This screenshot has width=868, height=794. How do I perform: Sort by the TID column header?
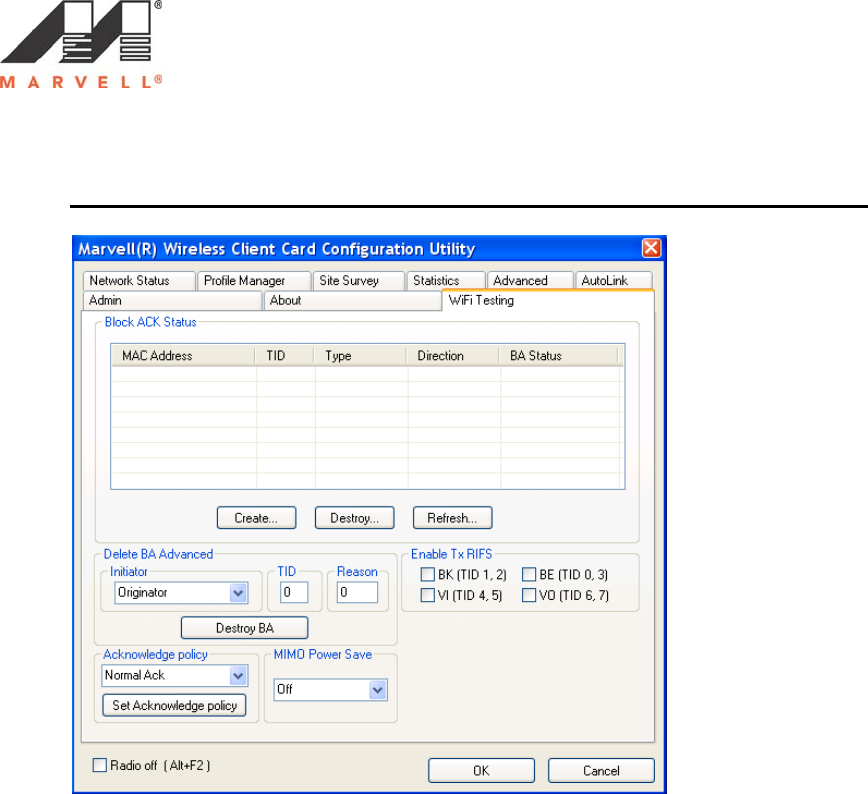285,355
